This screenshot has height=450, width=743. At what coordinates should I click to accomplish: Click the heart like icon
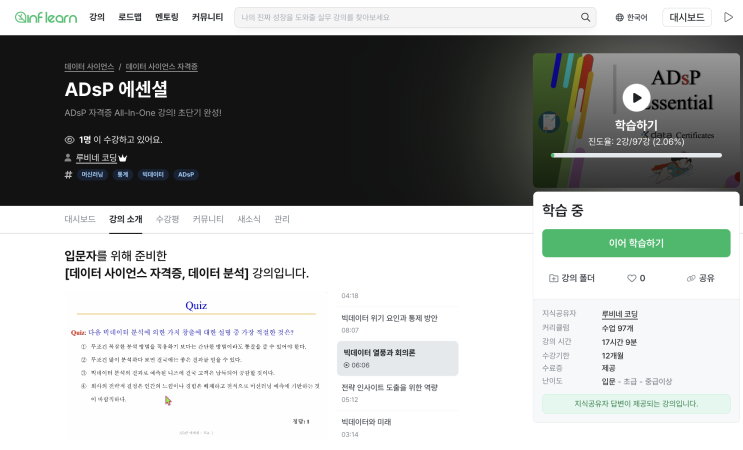point(631,278)
